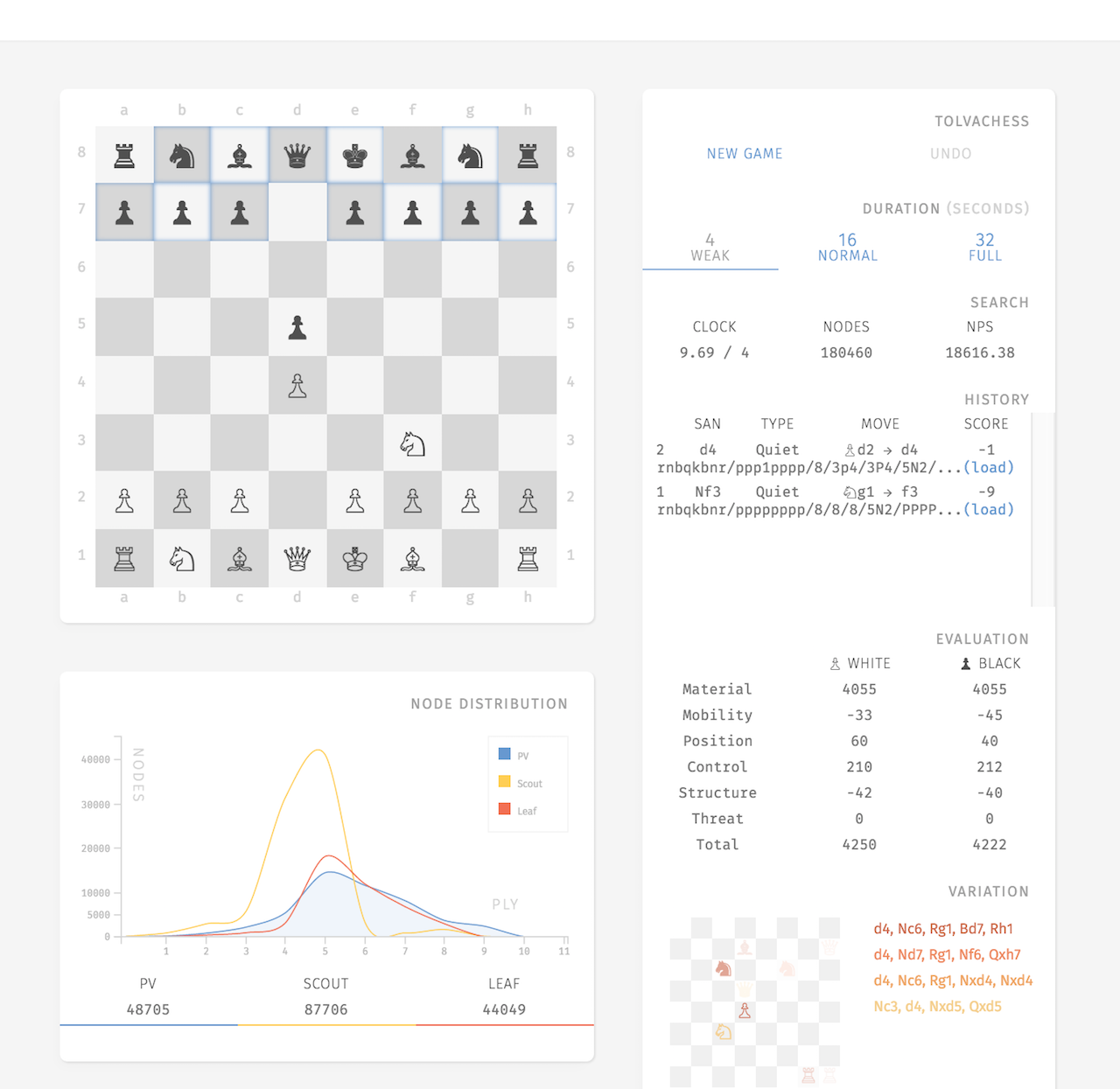
Task: Select the black knight on g8
Action: click(471, 156)
